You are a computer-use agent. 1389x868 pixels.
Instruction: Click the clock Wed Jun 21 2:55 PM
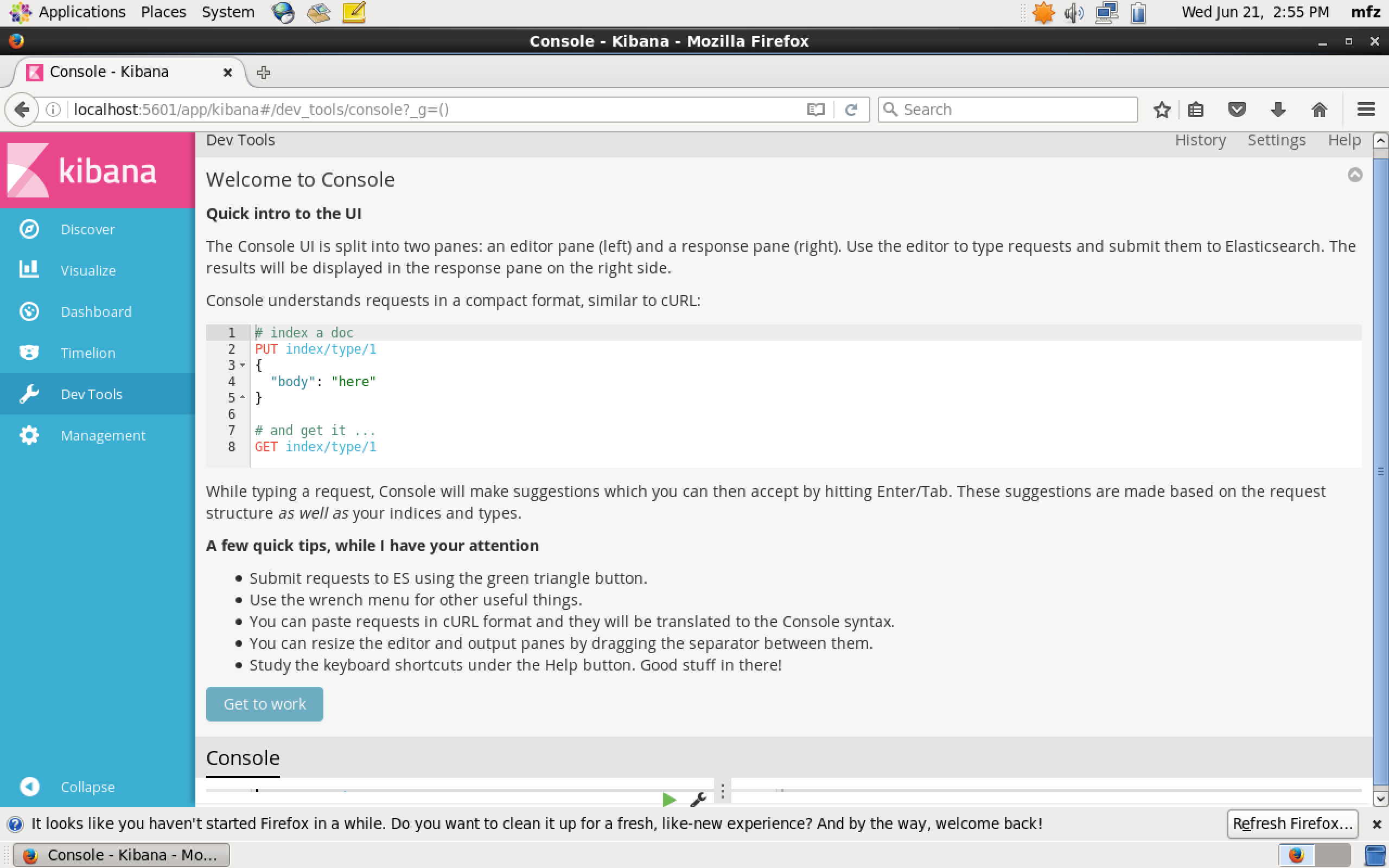[1256, 12]
